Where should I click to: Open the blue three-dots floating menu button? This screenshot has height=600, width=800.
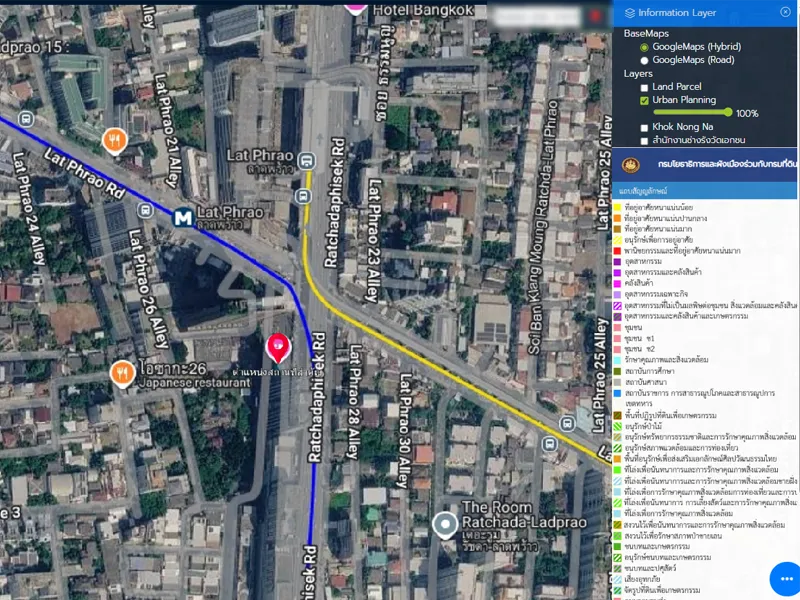point(784,579)
